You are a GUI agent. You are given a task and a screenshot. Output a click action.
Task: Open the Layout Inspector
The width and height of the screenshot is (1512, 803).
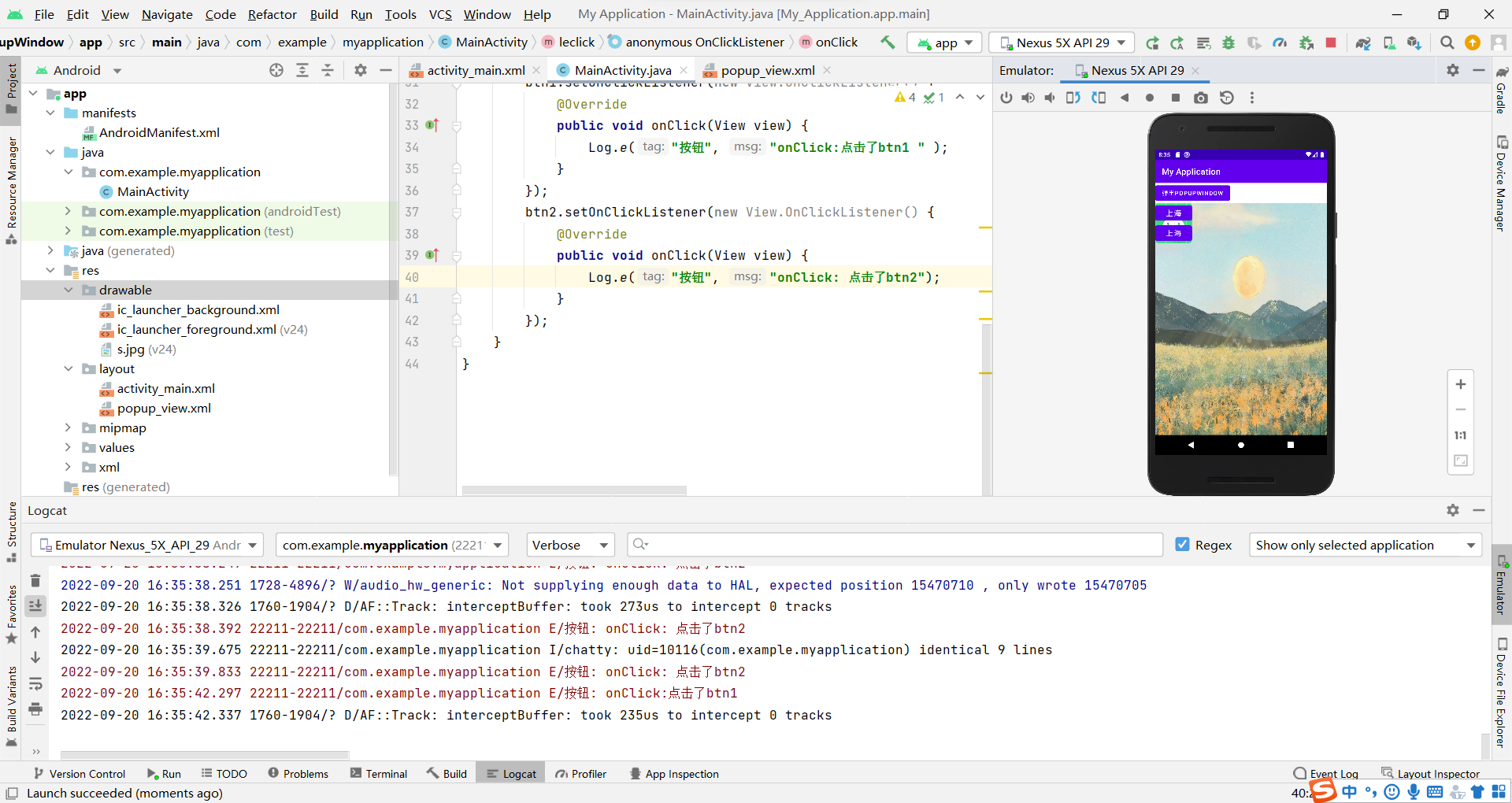(1439, 773)
